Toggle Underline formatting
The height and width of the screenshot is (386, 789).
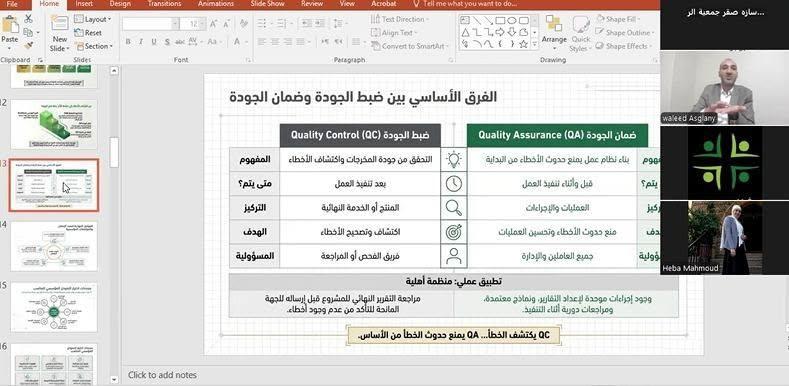(x=154, y=42)
